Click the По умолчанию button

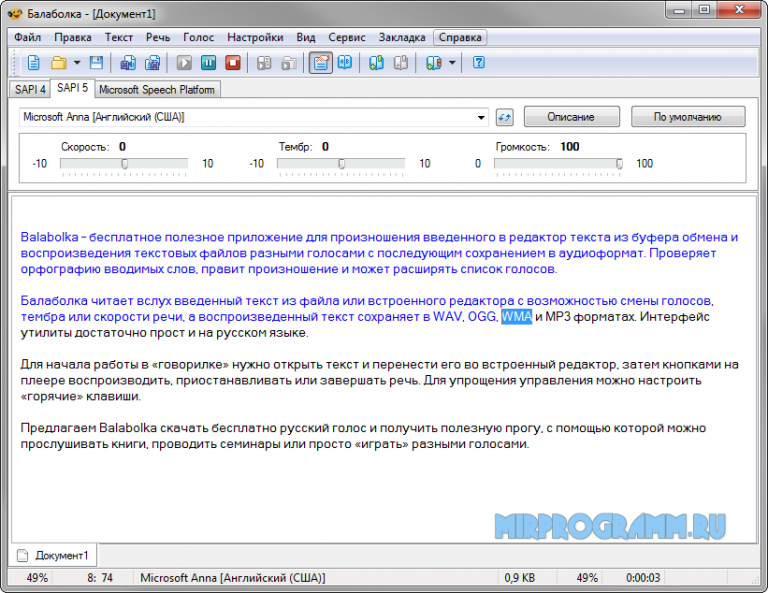[x=687, y=117]
